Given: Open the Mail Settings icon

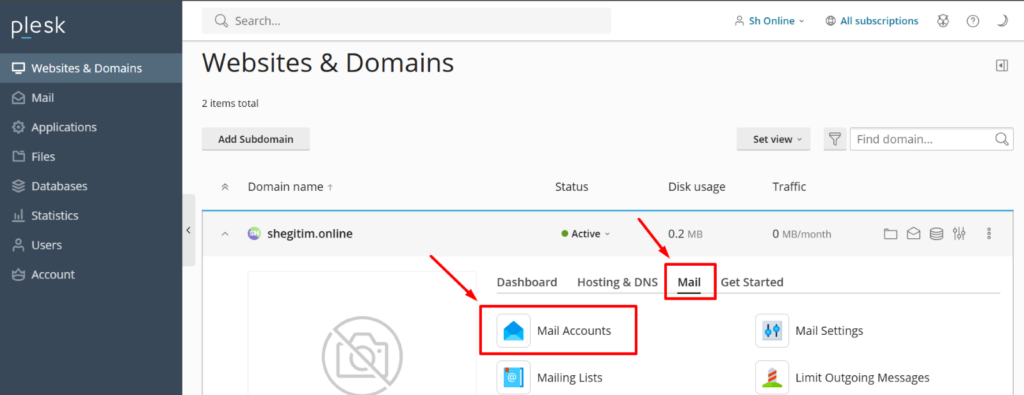Looking at the screenshot, I should point(772,331).
